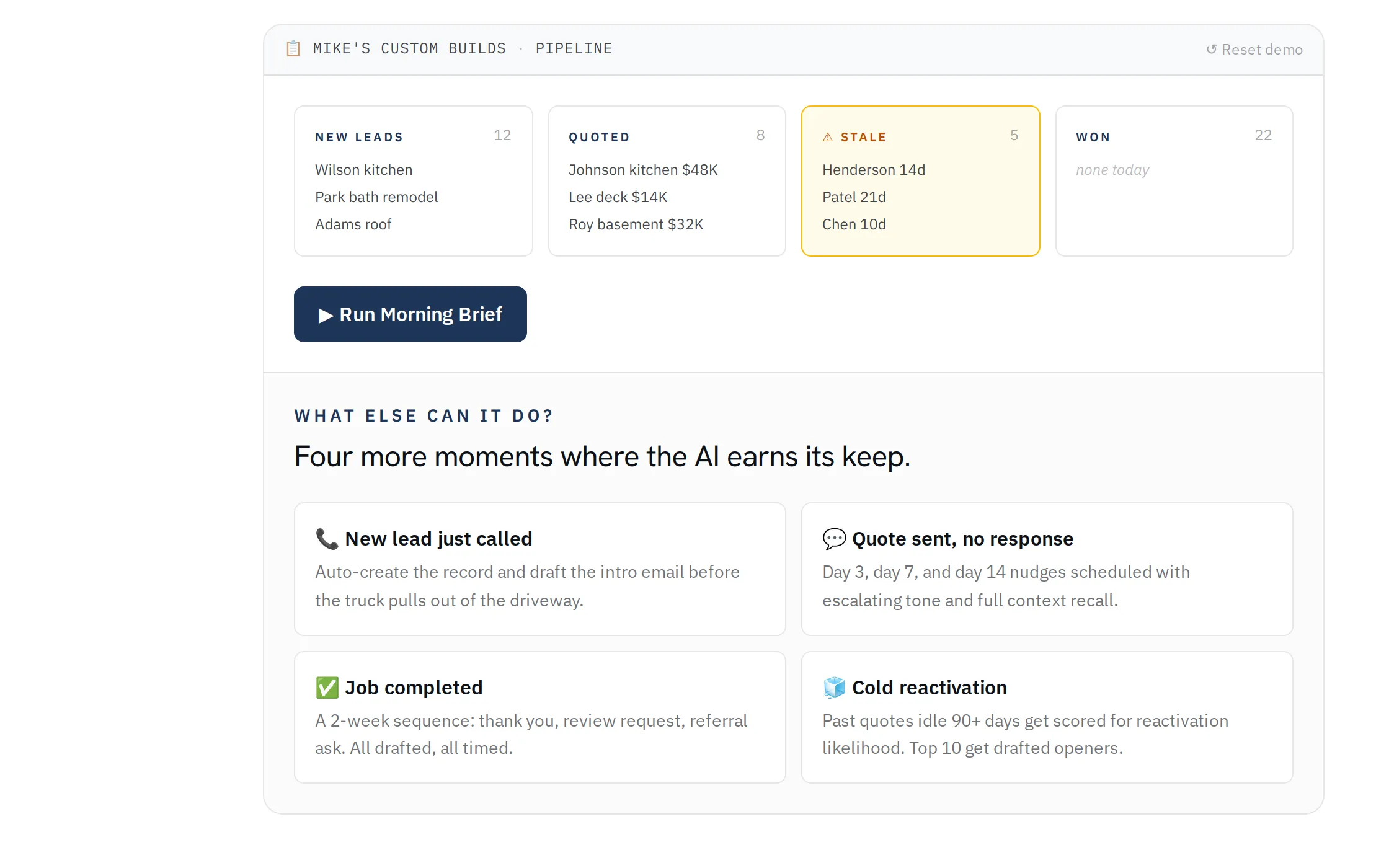The height and width of the screenshot is (868, 1389).
Task: Click the New Leads count 12
Action: (502, 135)
